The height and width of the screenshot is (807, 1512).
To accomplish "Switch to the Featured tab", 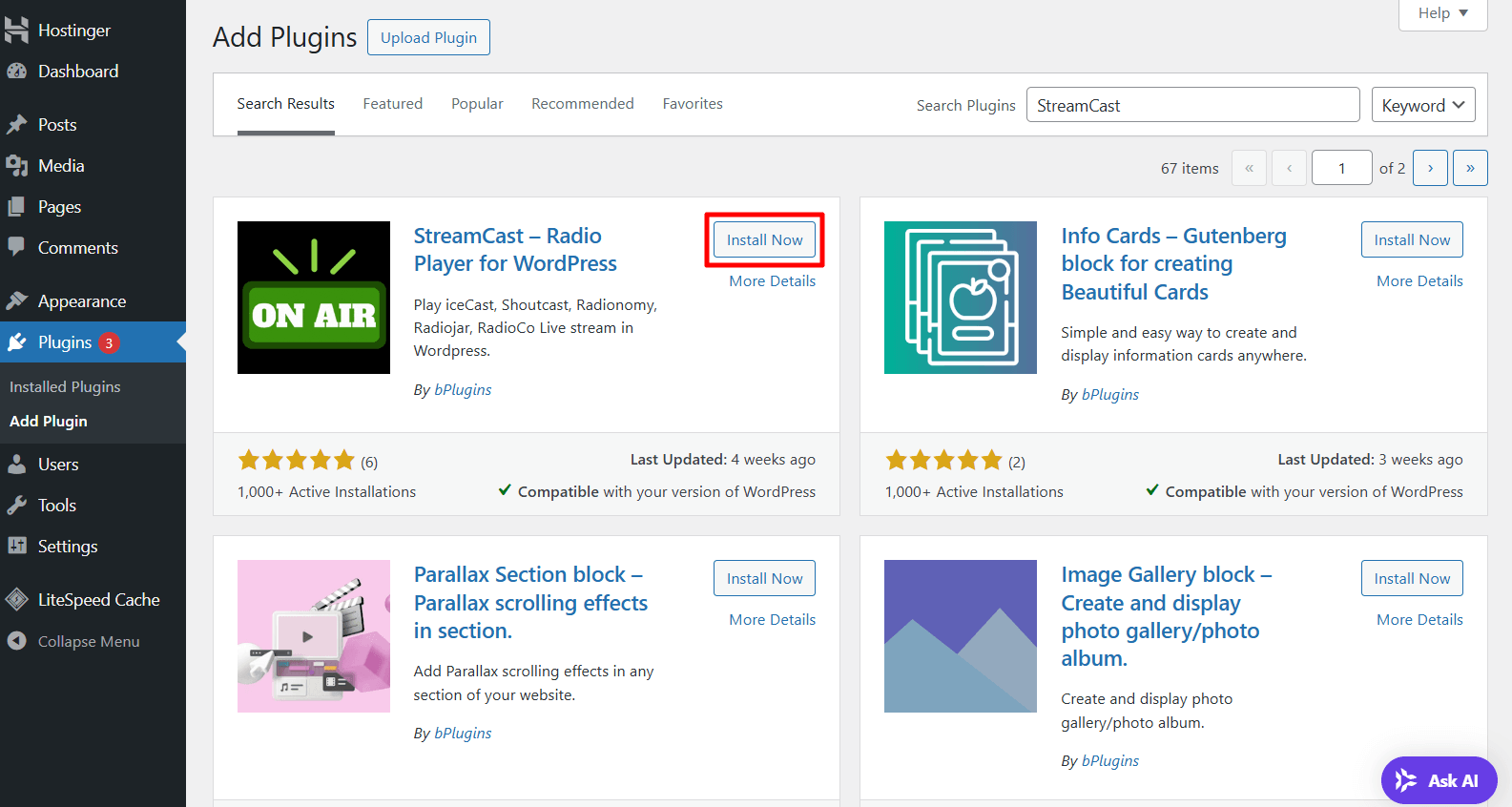I will point(393,104).
